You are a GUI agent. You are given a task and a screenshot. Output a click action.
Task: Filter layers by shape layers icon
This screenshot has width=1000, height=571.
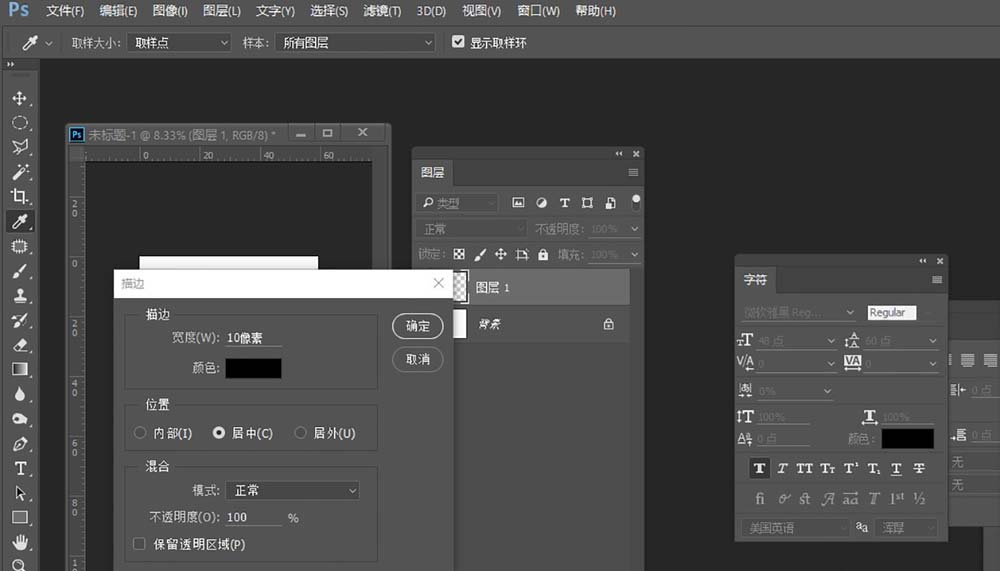(x=587, y=203)
